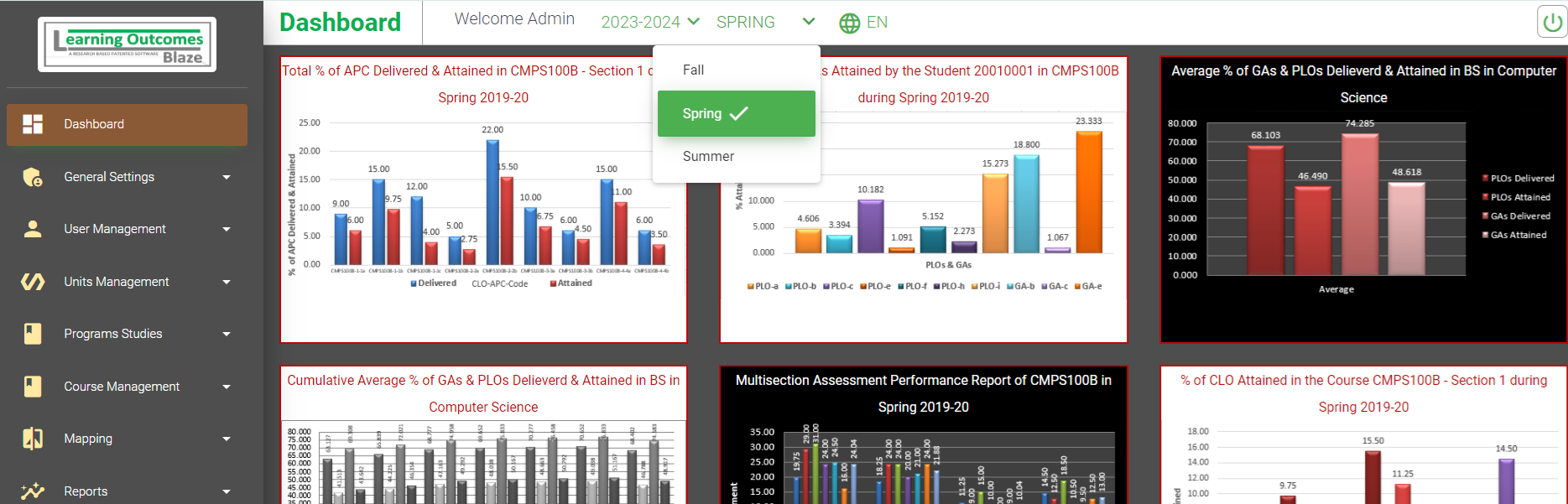
Task: Open the 2023-2024 academic year dropdown
Action: [650, 22]
